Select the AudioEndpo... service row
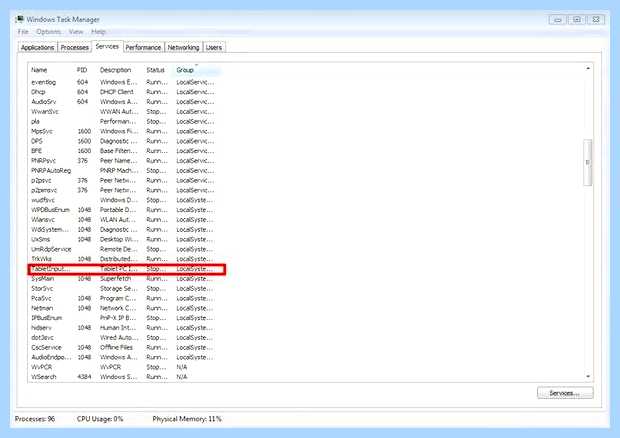620x438 pixels. [x=123, y=357]
